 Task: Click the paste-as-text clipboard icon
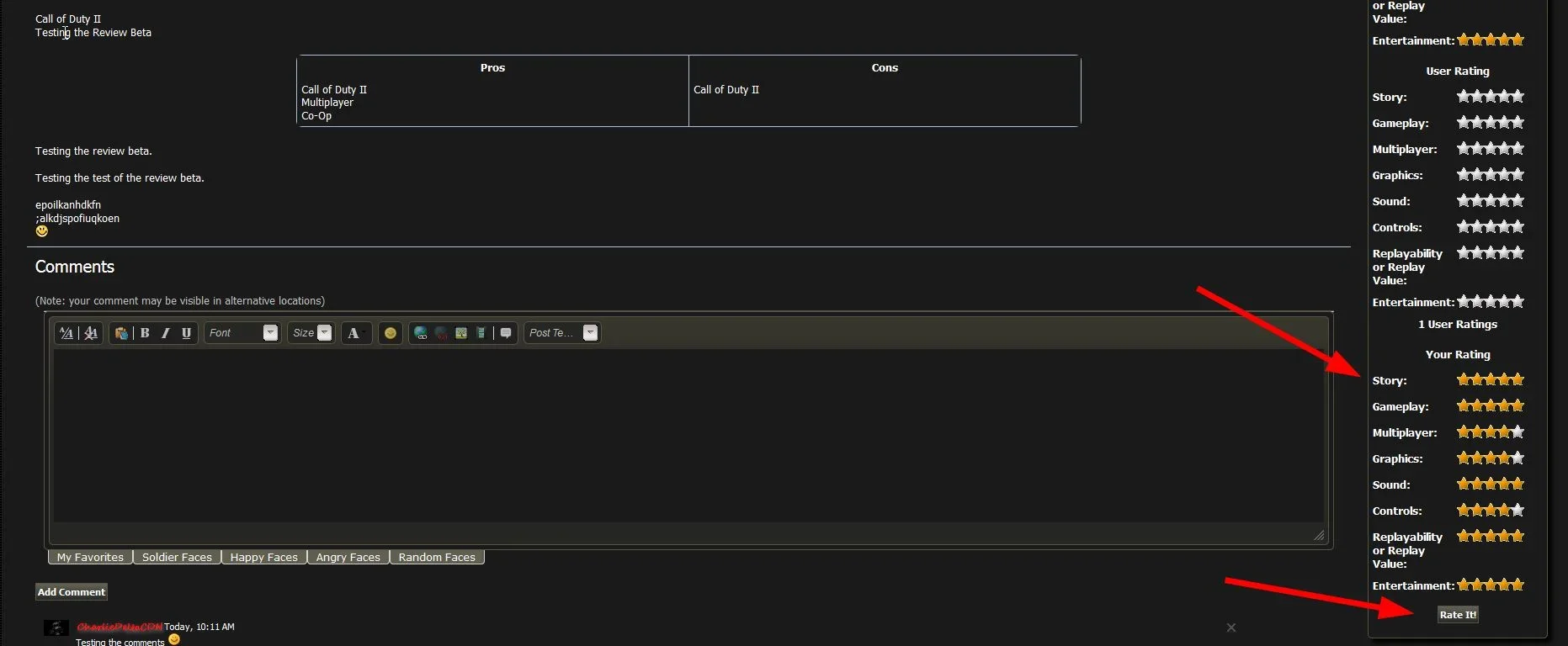click(121, 333)
